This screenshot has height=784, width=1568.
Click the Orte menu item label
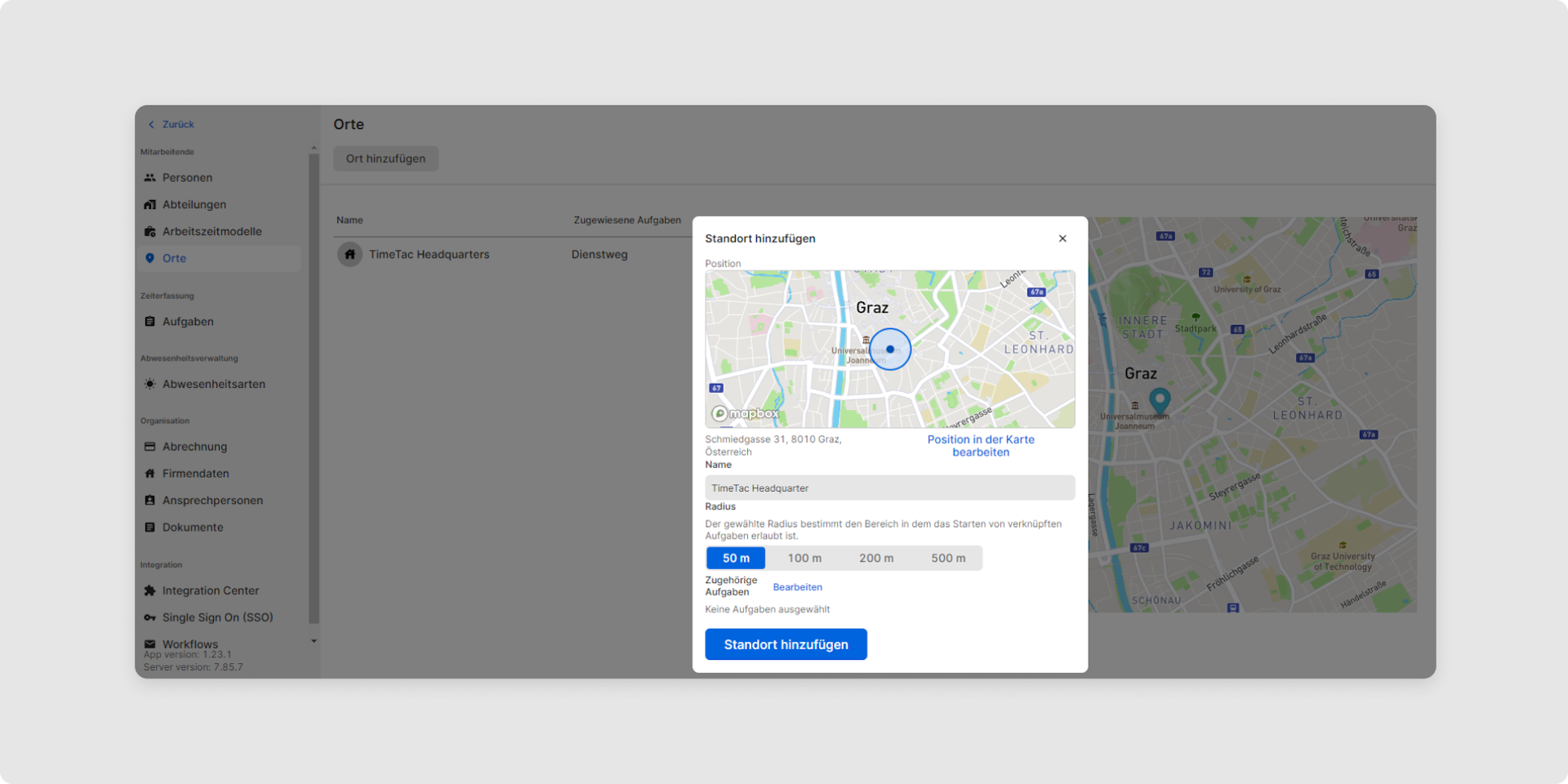pos(174,258)
